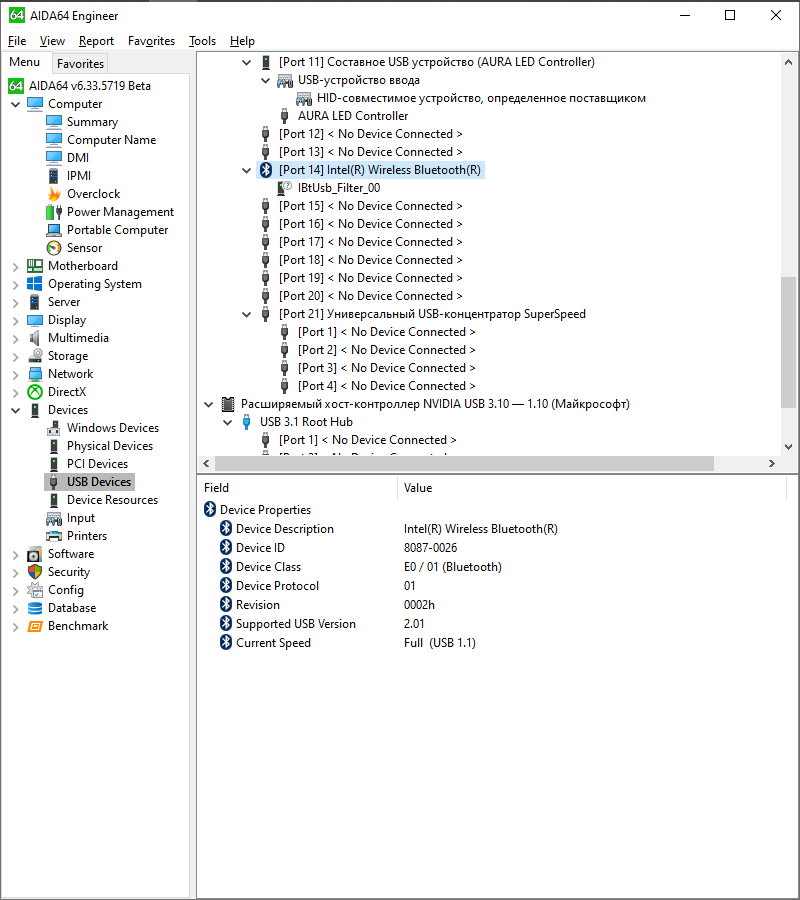Click the Storage disk icon
800x900 pixels.
pyautogui.click(x=35, y=356)
